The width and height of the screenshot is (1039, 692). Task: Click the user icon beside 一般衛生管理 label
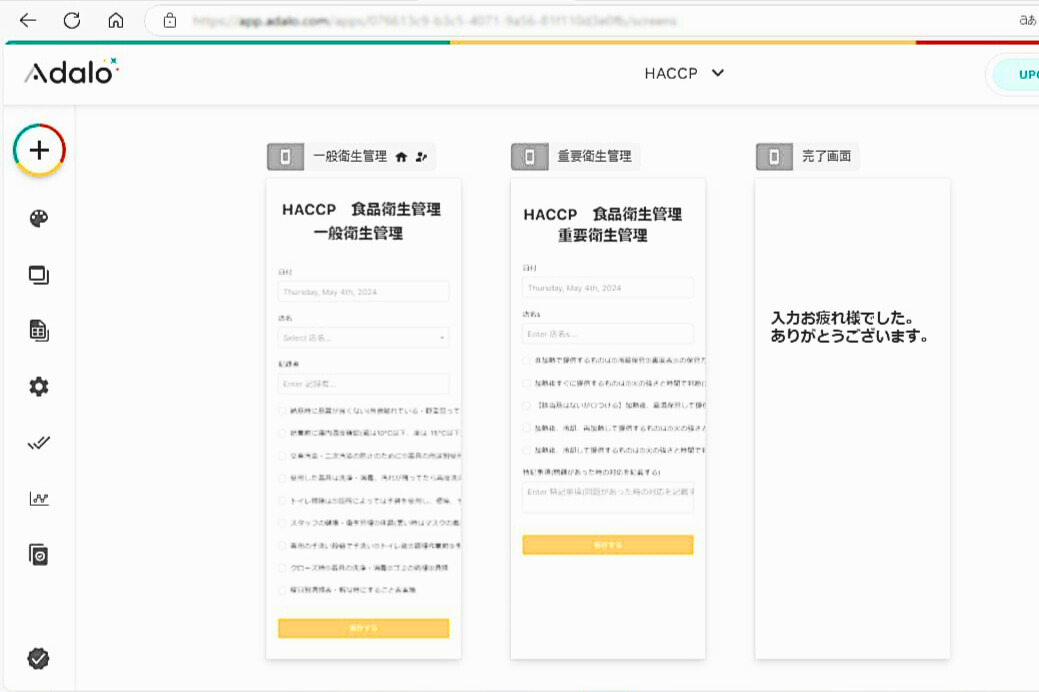click(x=421, y=157)
